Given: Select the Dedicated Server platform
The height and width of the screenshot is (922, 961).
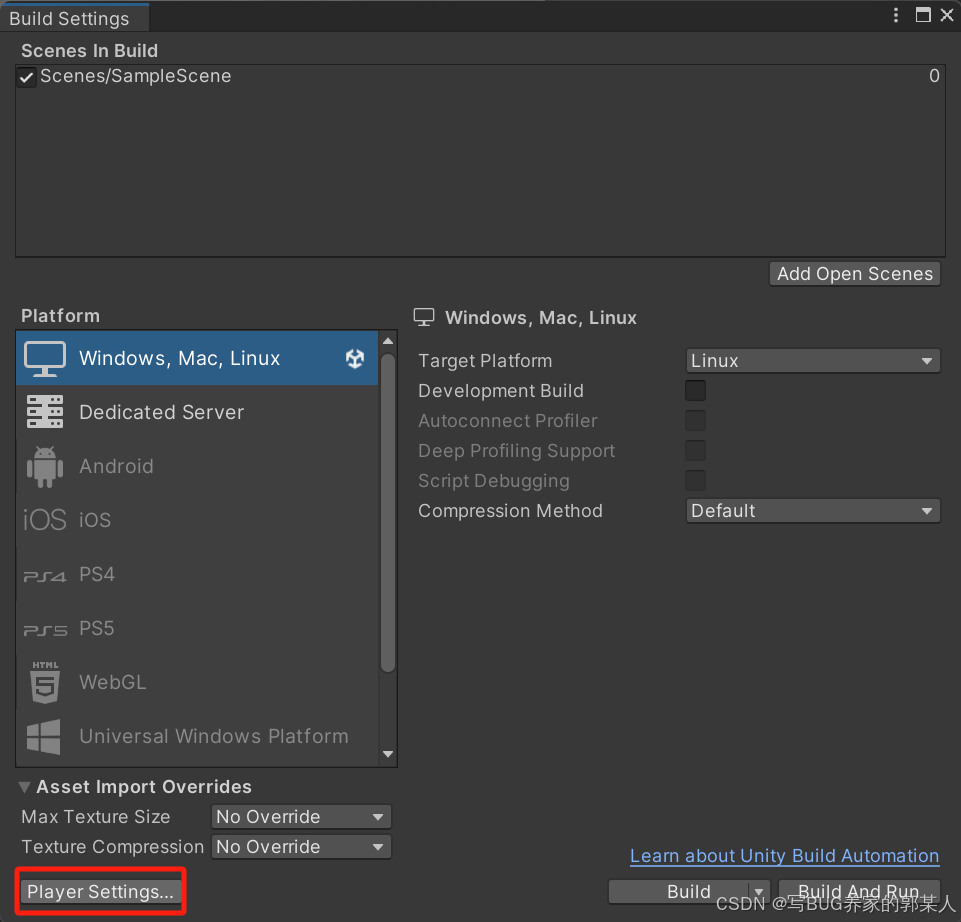Looking at the screenshot, I should (197, 412).
